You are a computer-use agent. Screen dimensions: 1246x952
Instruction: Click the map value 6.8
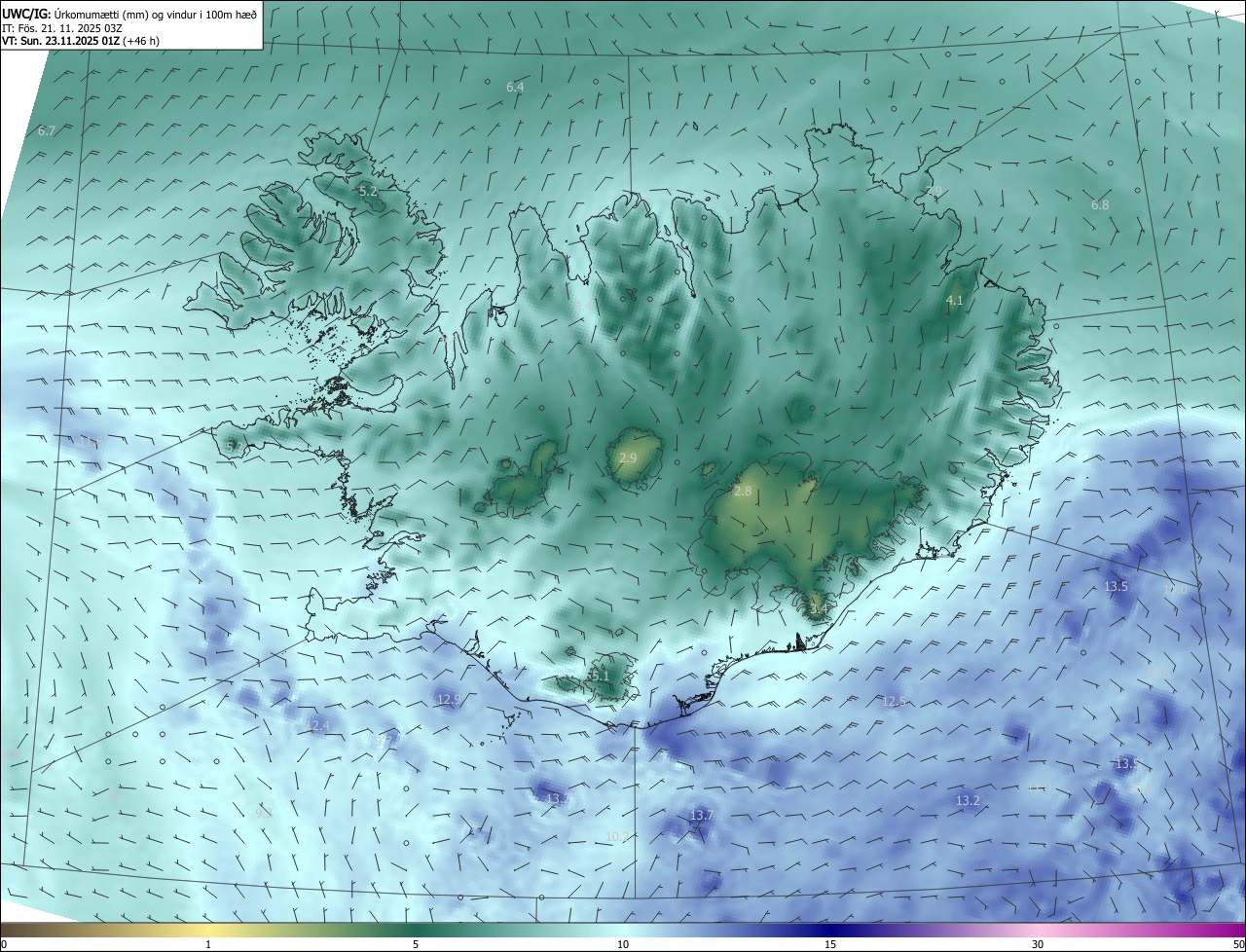1100,205
